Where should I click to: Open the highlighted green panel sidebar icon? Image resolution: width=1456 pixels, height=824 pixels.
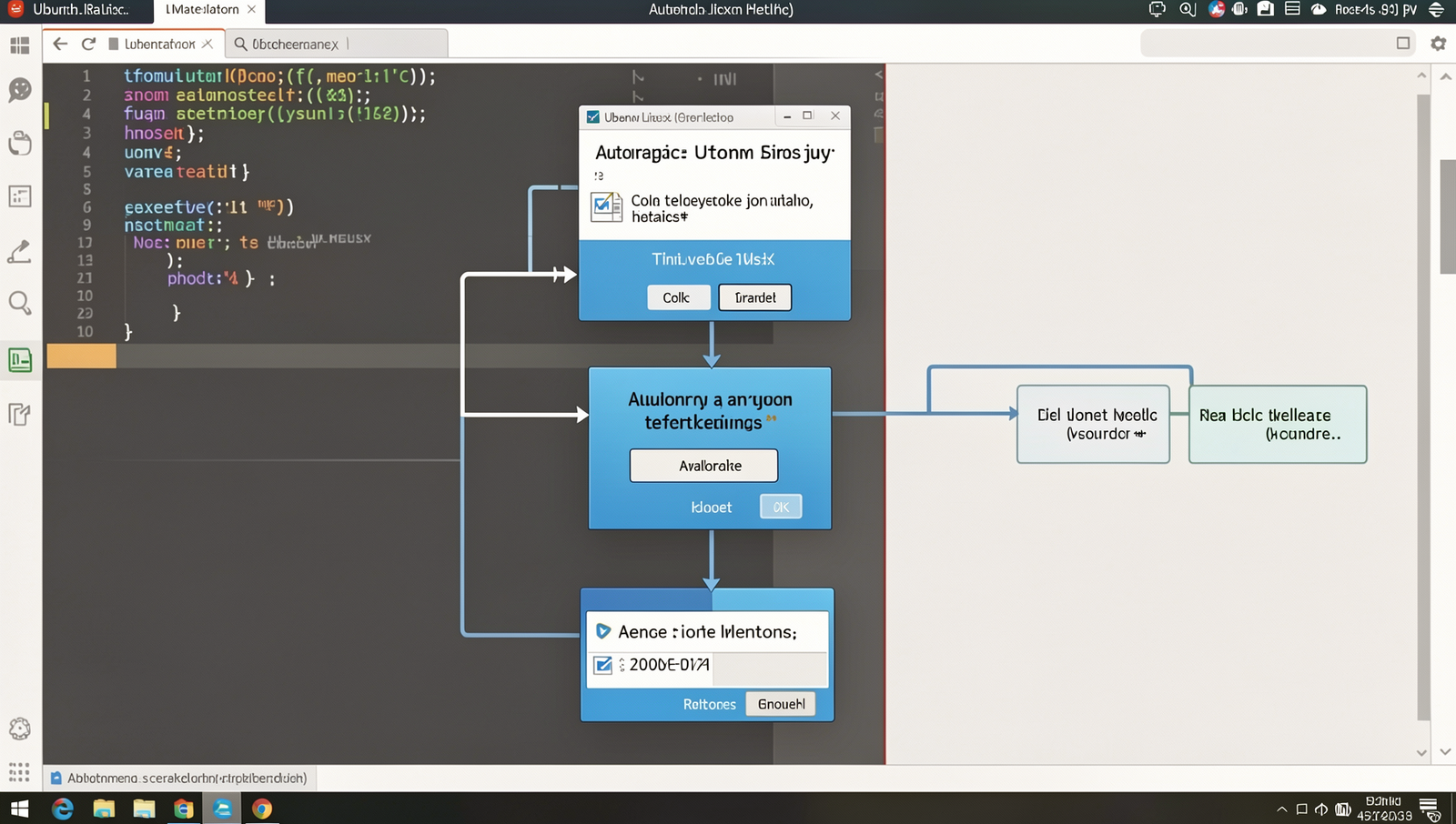tap(20, 360)
